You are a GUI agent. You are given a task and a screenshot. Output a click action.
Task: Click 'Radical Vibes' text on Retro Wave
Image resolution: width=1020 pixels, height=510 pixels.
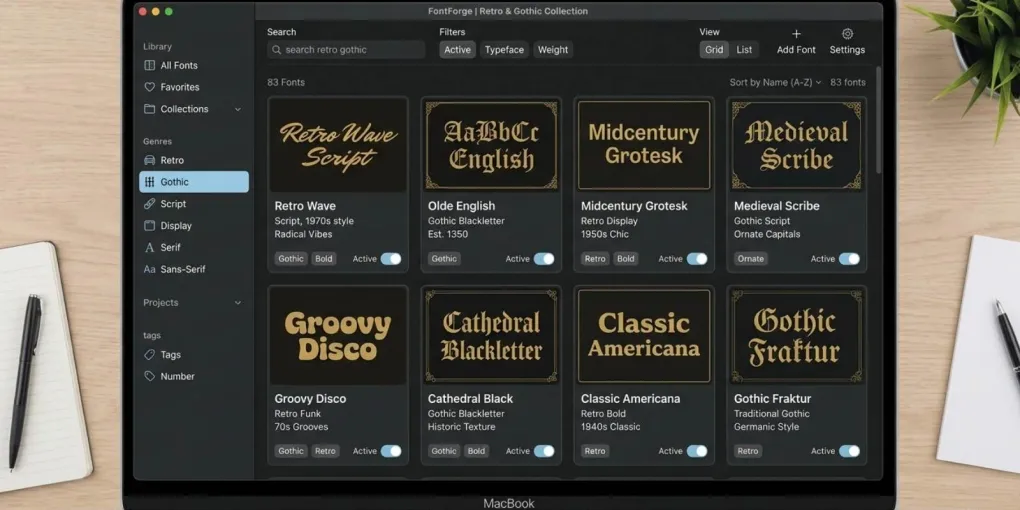point(303,234)
